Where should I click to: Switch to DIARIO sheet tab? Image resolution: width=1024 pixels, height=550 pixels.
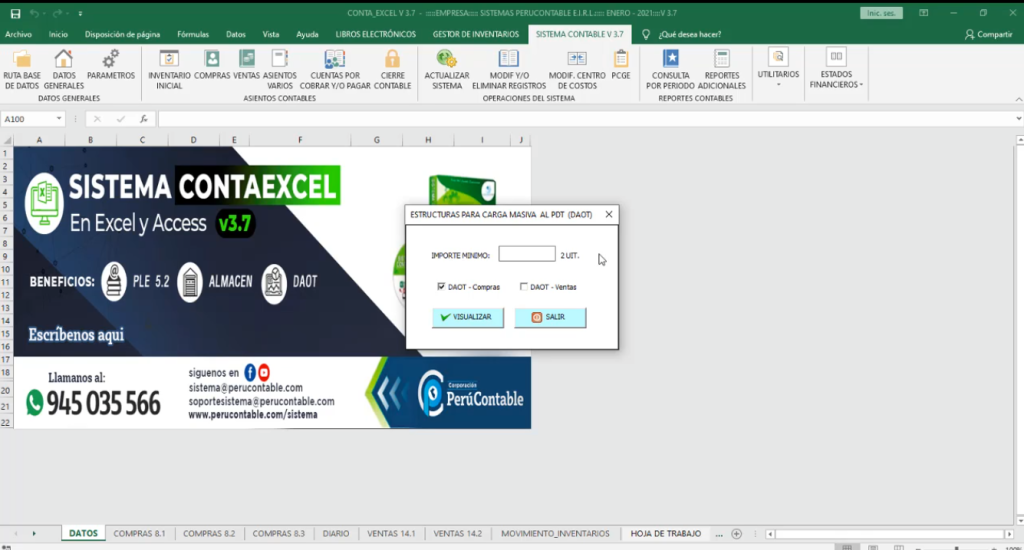click(x=336, y=534)
